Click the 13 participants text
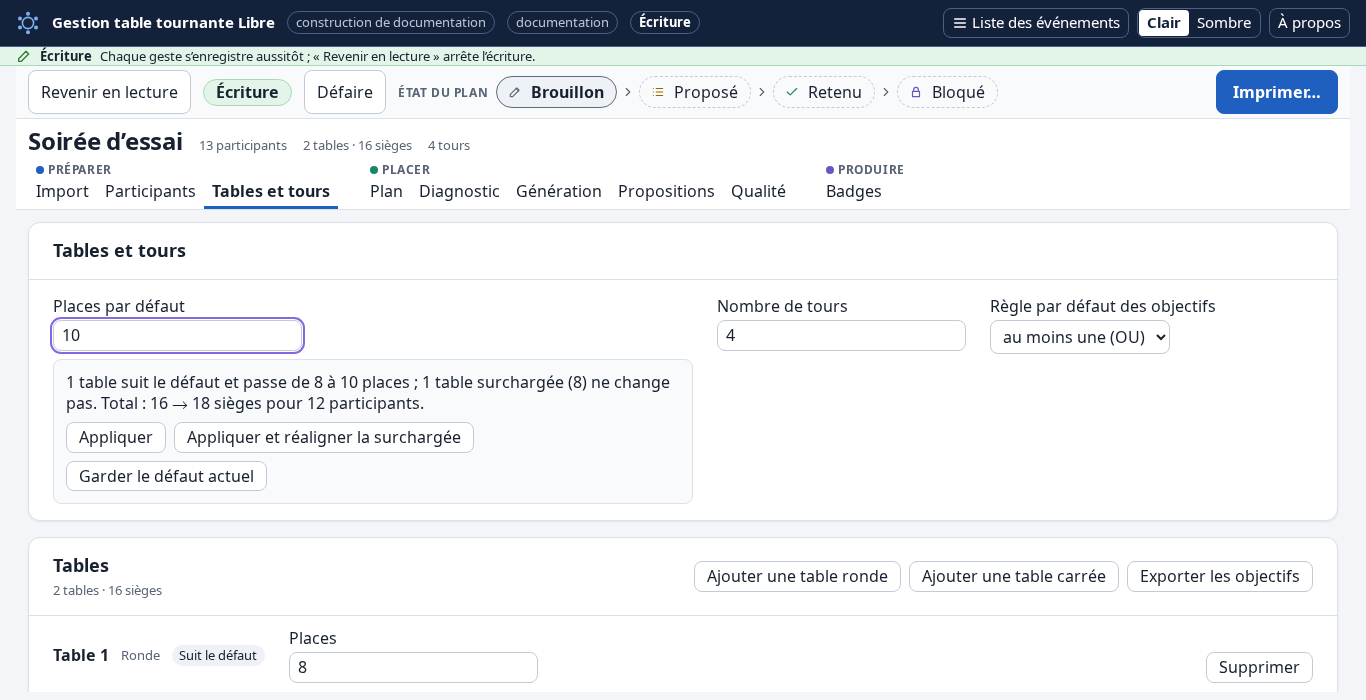Screen dimensions: 1366x700 coord(243,145)
